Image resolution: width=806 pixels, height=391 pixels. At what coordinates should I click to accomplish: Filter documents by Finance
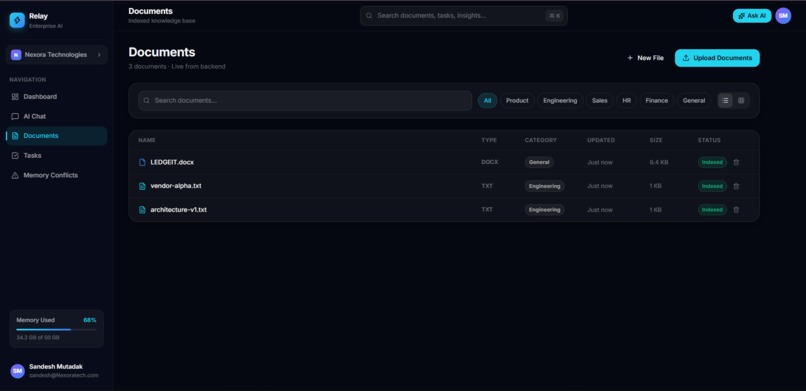pos(656,101)
